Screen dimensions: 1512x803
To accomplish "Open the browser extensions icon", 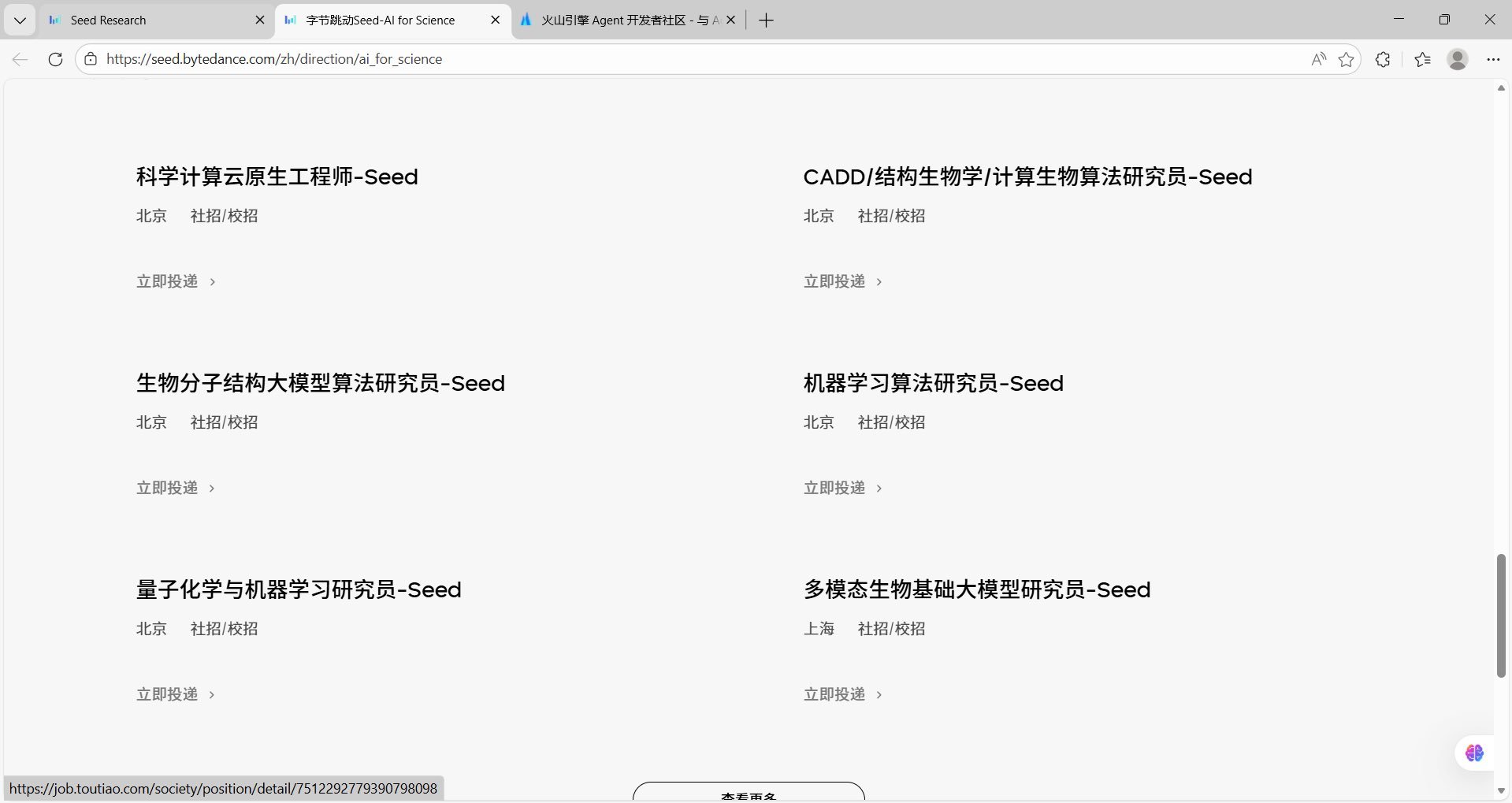I will click(x=1383, y=59).
